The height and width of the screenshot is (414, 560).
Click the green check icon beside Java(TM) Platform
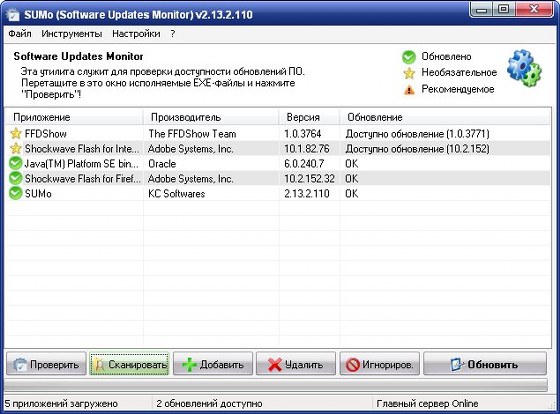[15, 164]
